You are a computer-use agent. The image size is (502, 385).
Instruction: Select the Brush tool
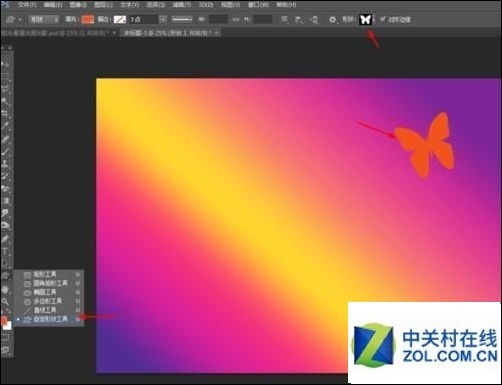point(5,152)
